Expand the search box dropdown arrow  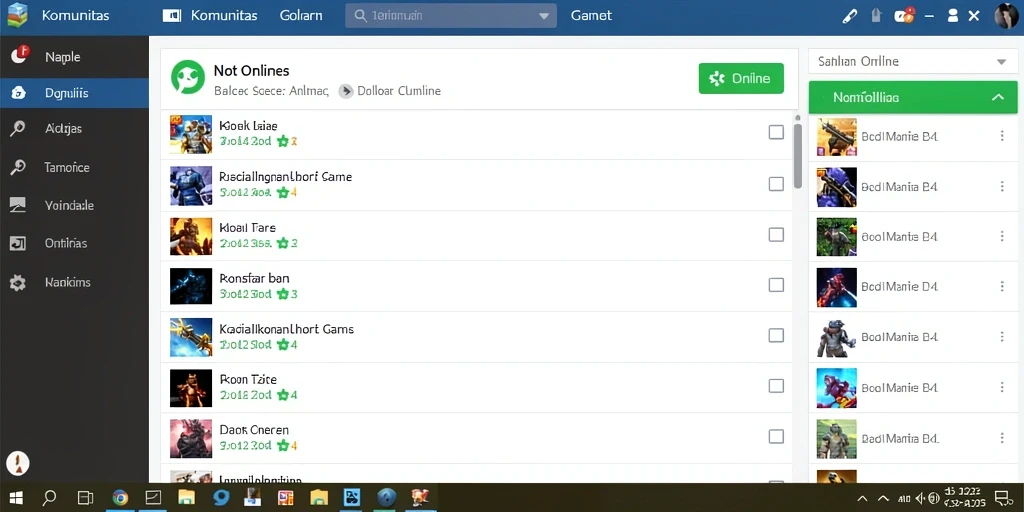(543, 16)
